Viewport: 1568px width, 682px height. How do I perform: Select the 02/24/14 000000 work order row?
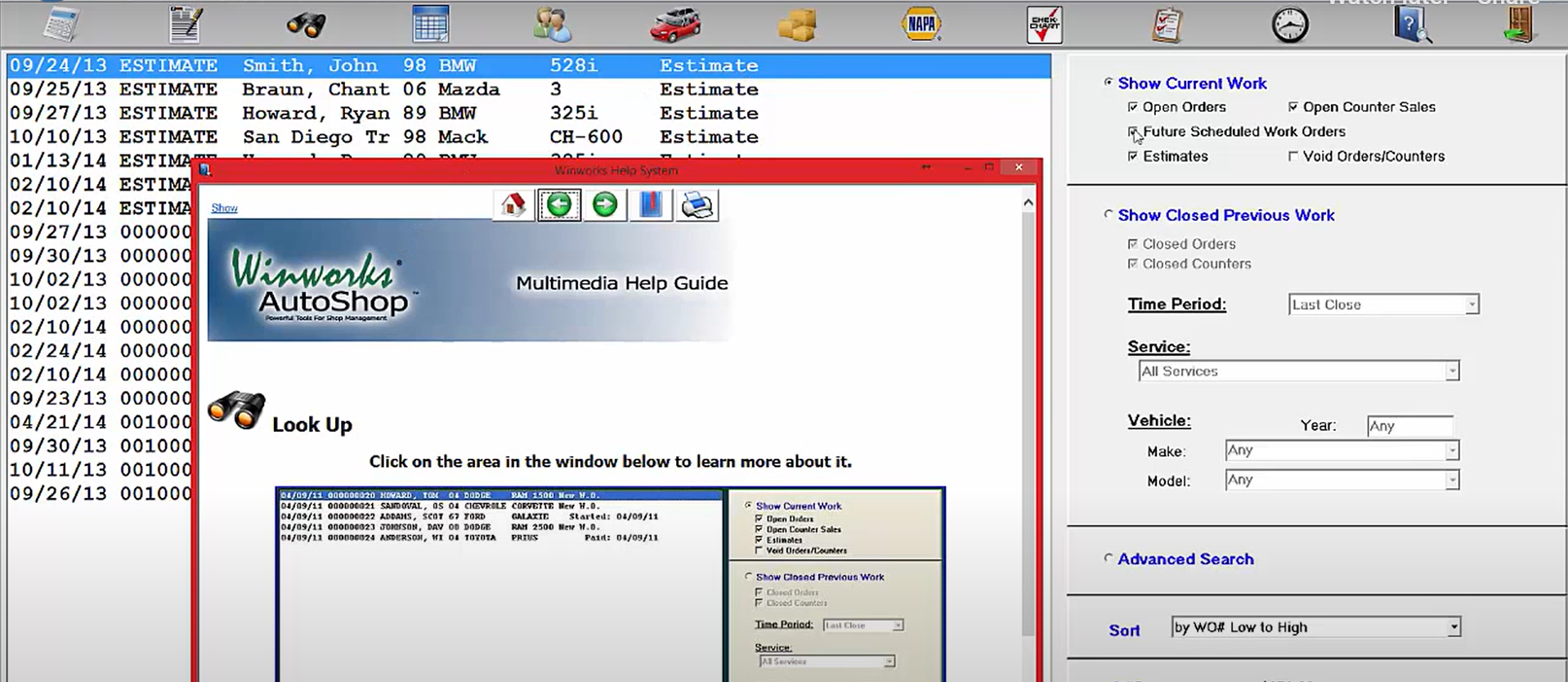(x=100, y=351)
